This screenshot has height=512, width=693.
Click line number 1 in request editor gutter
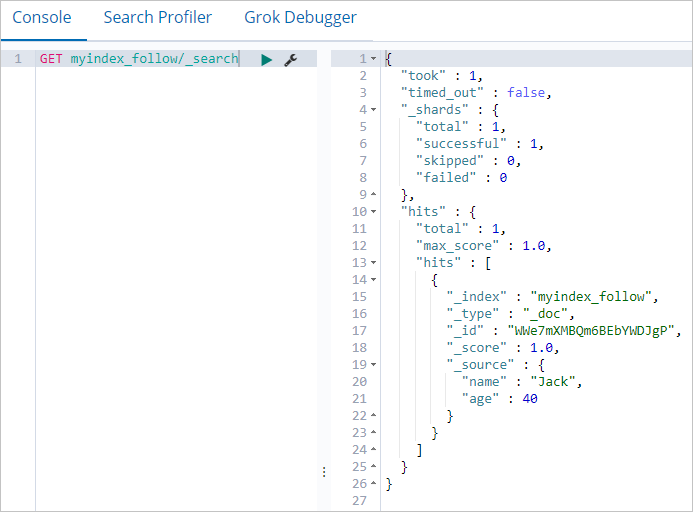point(18,58)
